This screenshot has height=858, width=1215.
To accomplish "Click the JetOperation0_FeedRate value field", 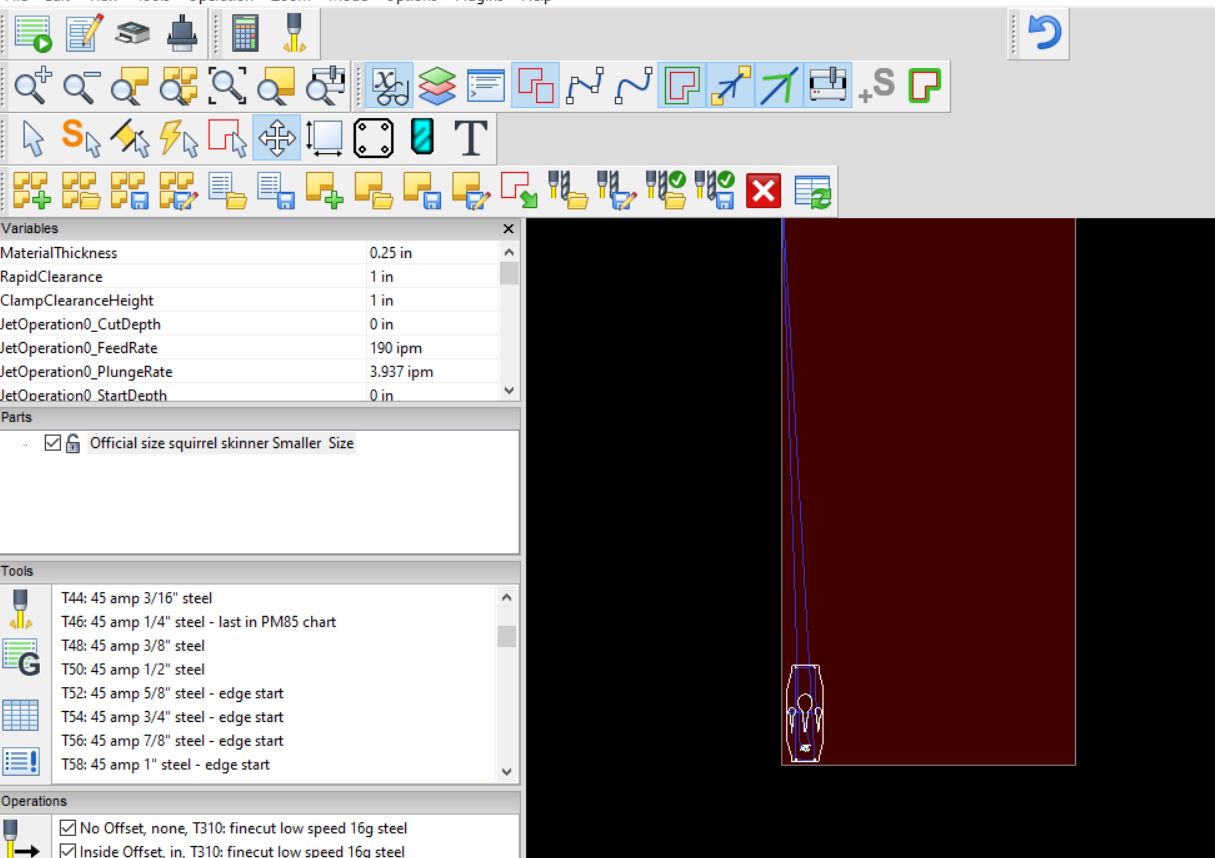I will tap(430, 348).
